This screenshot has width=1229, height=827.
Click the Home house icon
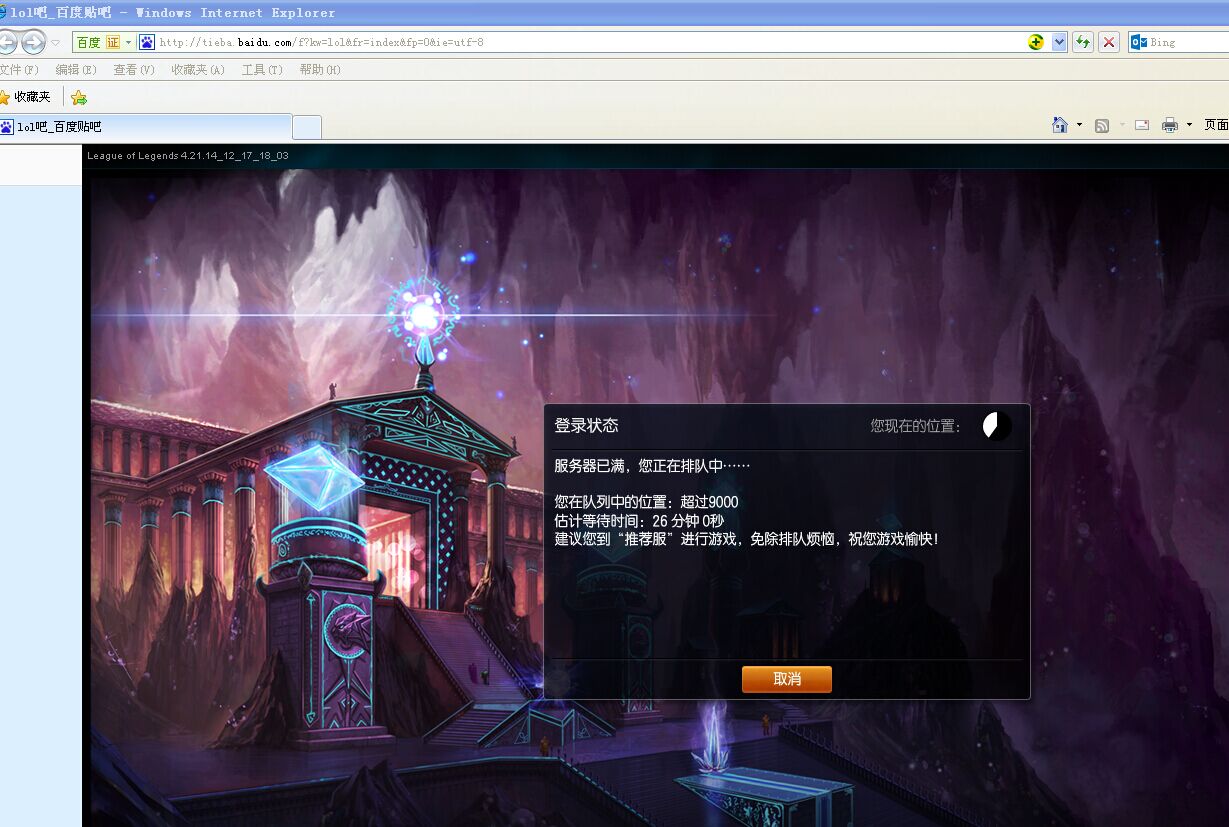pyautogui.click(x=1060, y=125)
